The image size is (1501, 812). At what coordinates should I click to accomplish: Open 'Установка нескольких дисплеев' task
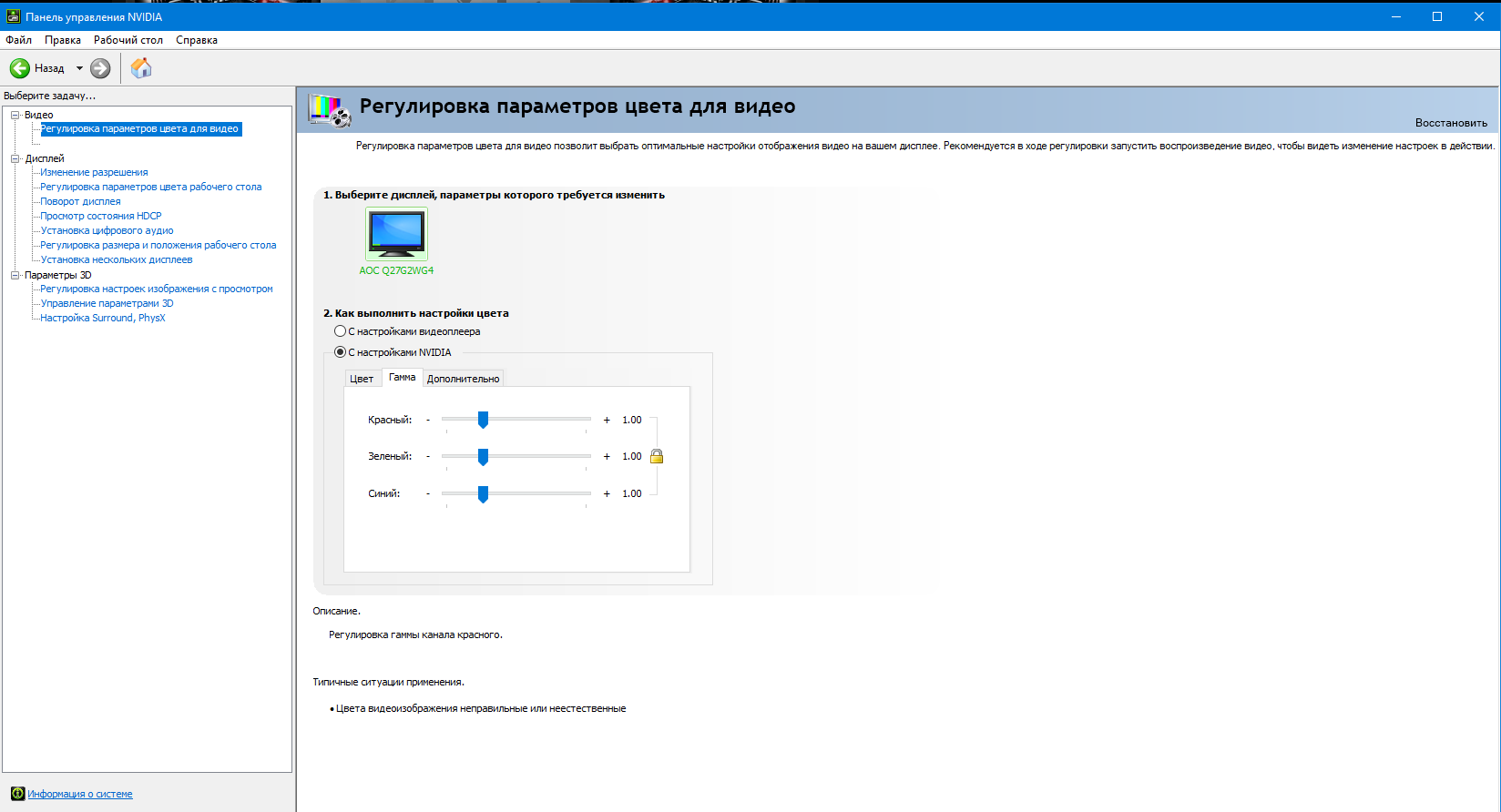click(x=117, y=259)
